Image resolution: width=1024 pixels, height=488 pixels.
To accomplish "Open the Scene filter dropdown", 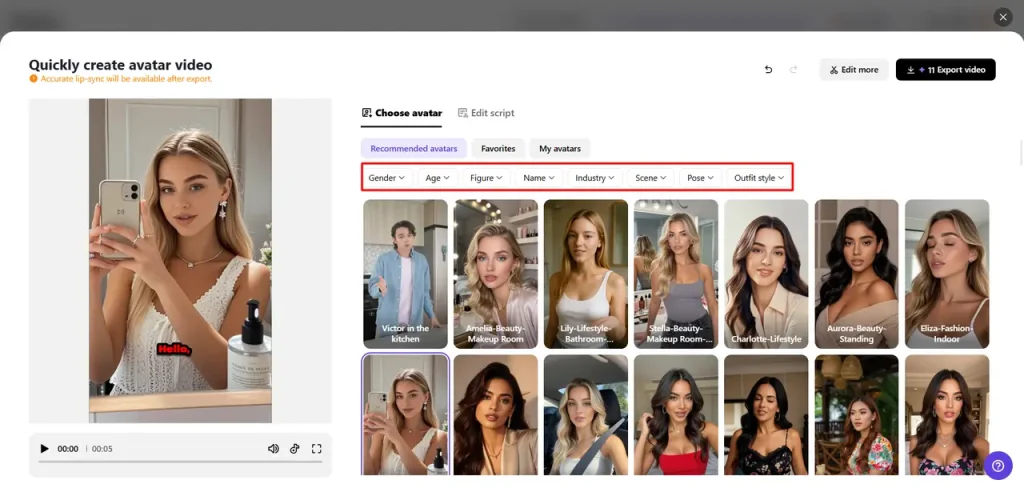I will [650, 178].
